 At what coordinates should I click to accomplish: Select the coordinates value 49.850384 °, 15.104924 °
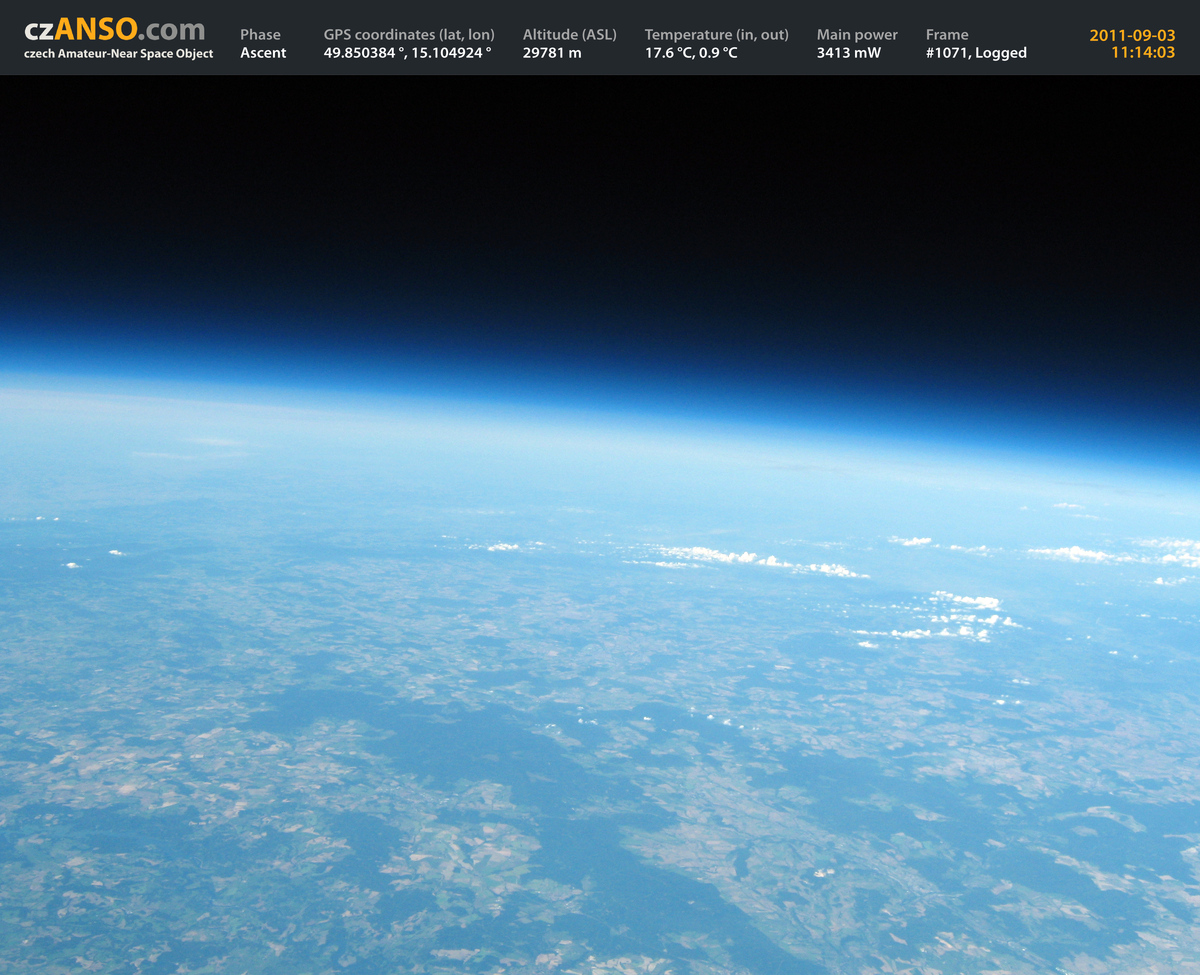[x=408, y=53]
